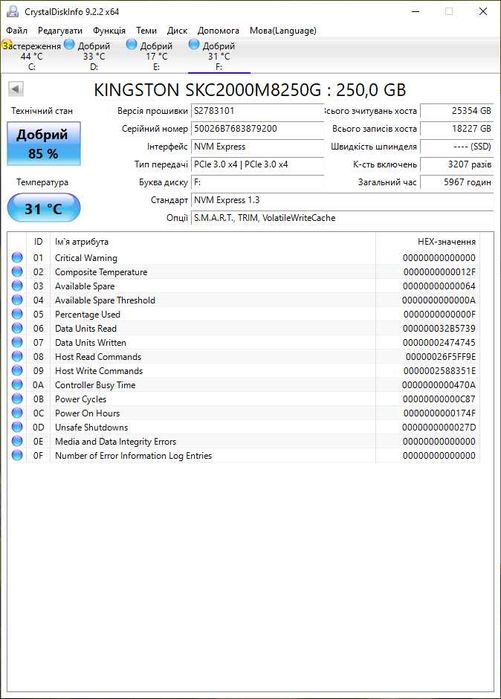Click hex value 00000026F5FF9E
The image size is (501, 699).
pyautogui.click(x=440, y=357)
